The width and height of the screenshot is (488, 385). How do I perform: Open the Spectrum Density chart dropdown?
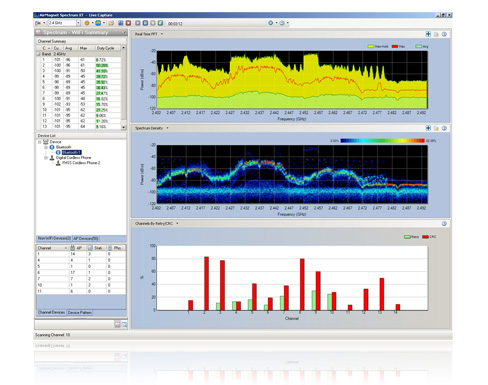coord(167,128)
